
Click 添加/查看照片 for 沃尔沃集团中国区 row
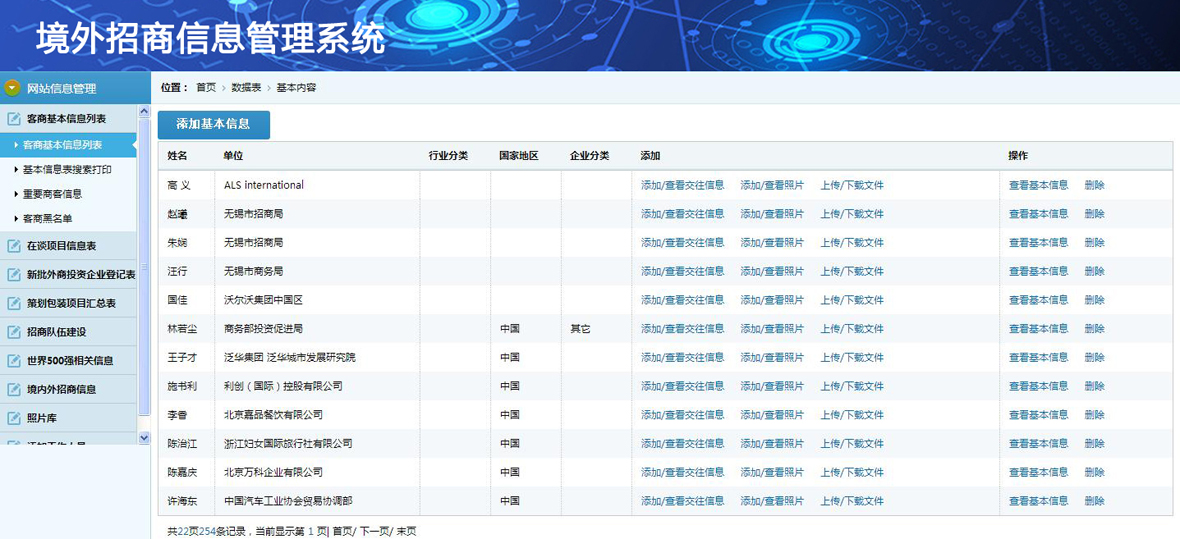click(772, 300)
